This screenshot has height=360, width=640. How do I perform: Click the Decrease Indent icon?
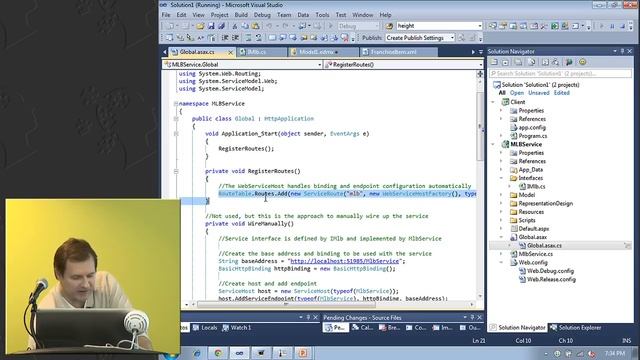click(225, 38)
